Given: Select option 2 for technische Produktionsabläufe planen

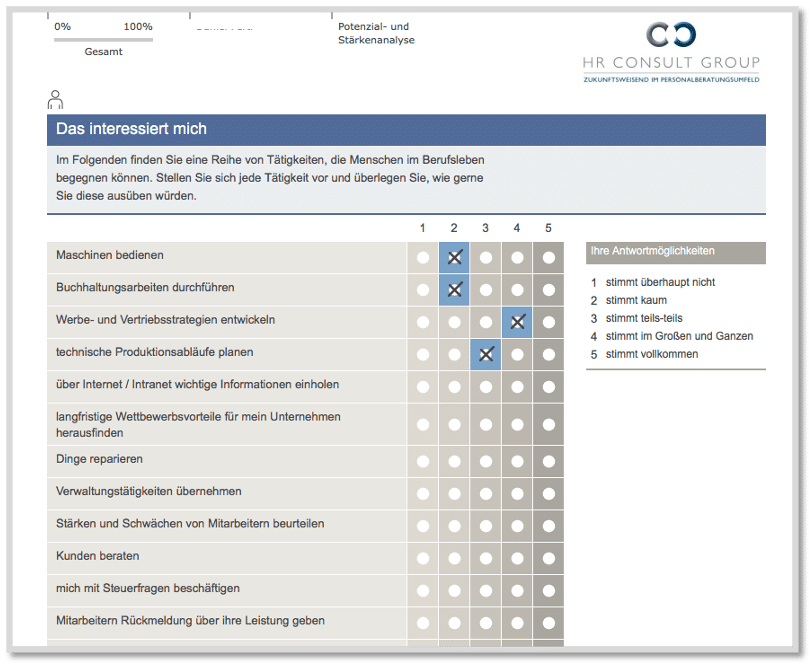Looking at the screenshot, I should [454, 355].
